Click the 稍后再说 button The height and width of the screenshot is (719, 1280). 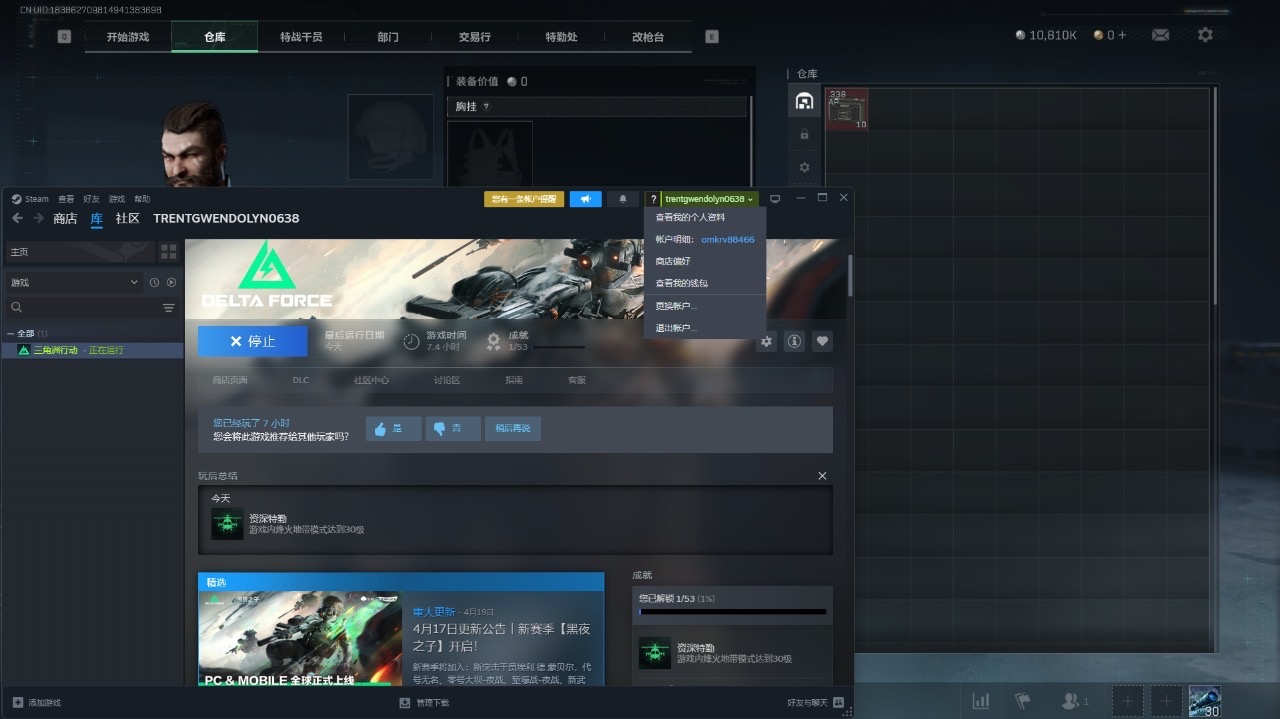[513, 428]
